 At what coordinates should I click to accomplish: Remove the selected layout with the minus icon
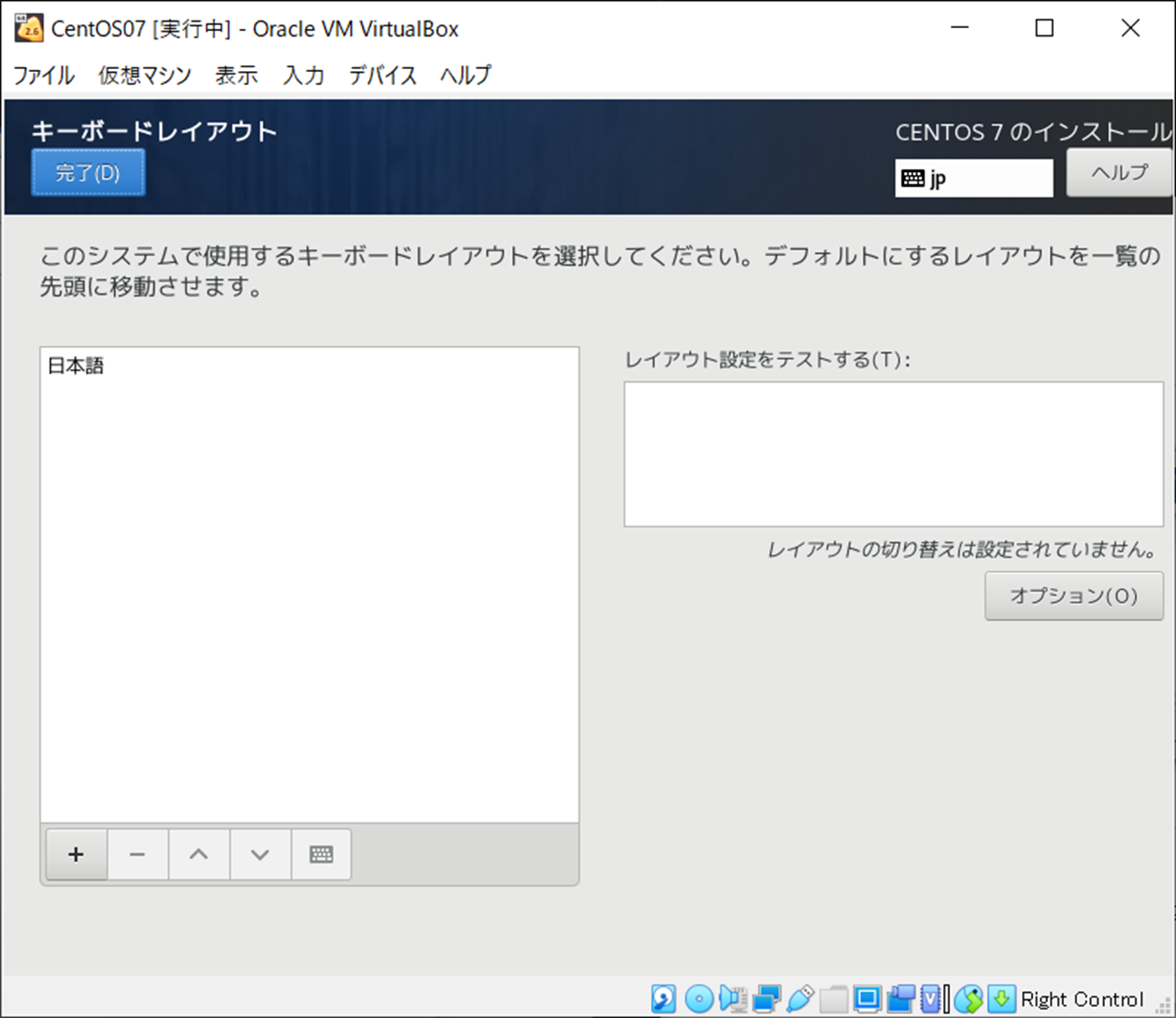[137, 854]
